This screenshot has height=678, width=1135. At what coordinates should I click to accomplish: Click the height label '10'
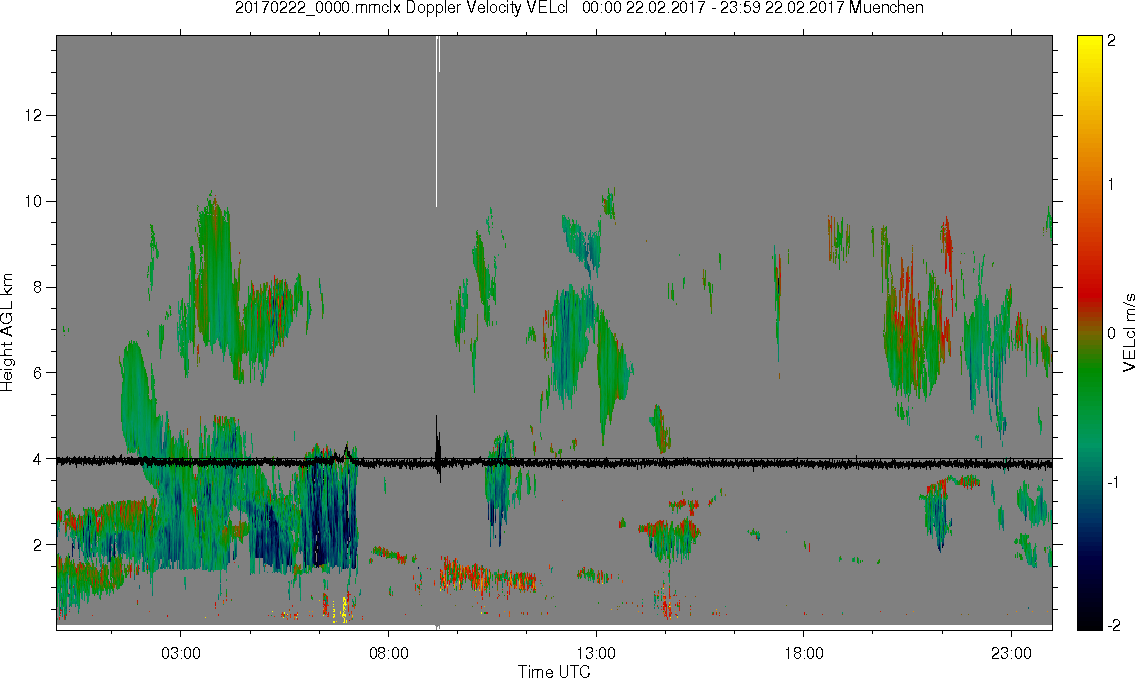(33, 201)
